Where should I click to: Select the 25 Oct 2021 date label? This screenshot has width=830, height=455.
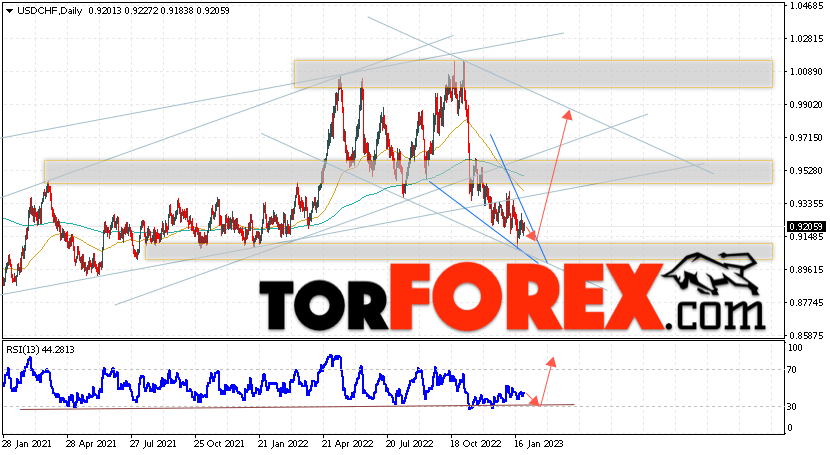[219, 443]
